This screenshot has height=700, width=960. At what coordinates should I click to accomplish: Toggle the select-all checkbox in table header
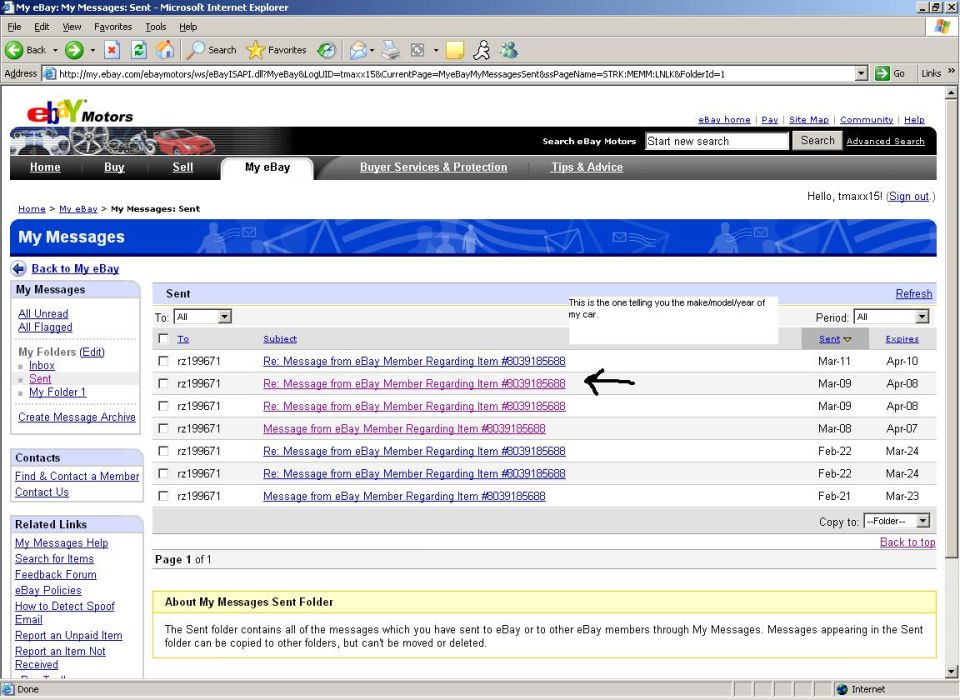coord(163,339)
